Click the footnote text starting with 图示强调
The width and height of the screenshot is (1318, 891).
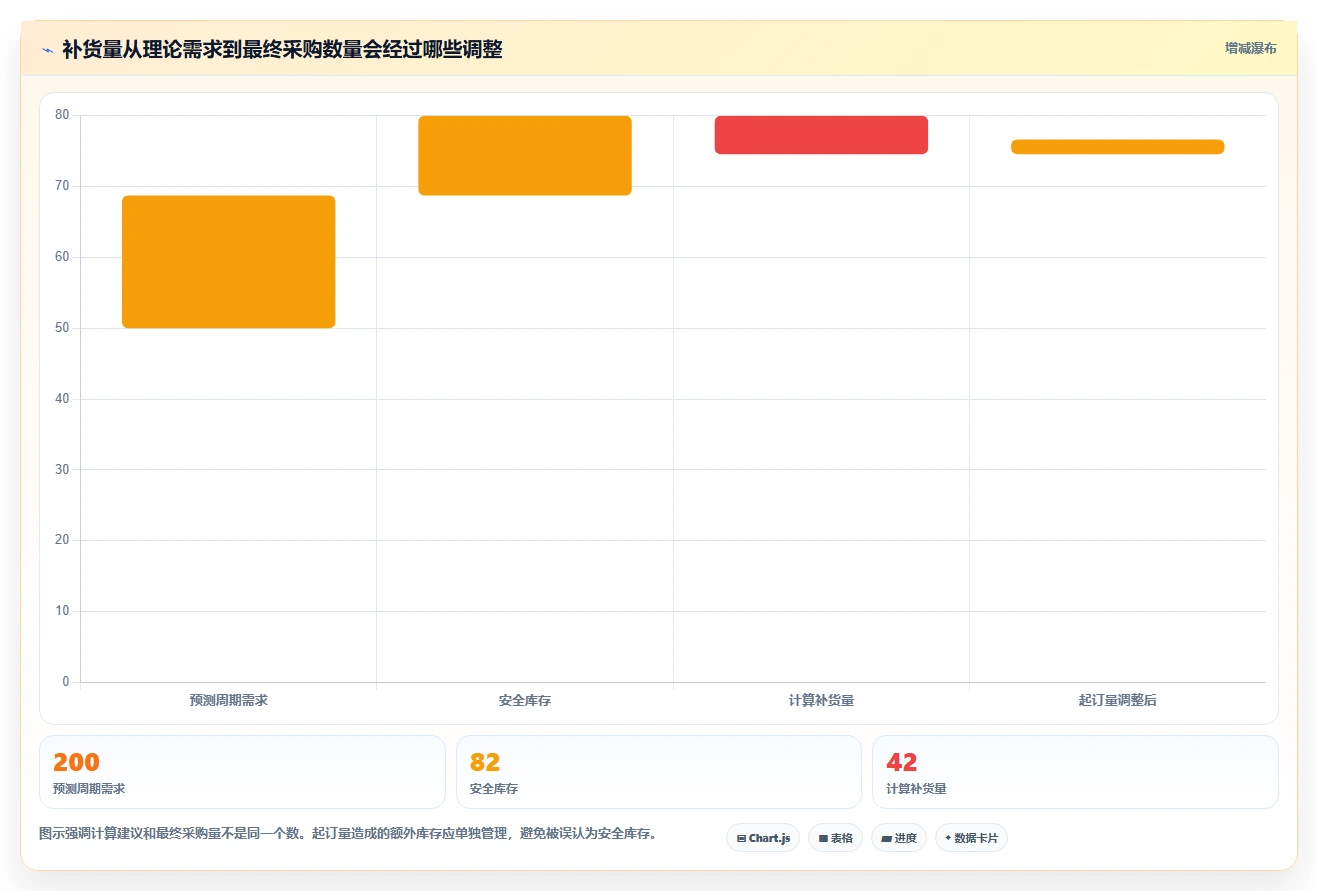pos(348,833)
